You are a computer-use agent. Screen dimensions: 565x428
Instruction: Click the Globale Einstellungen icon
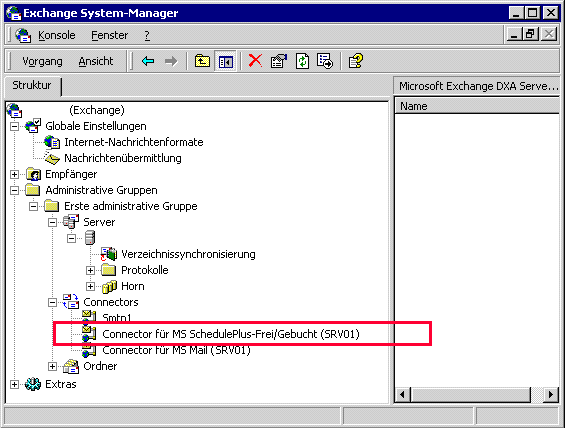click(x=33, y=126)
